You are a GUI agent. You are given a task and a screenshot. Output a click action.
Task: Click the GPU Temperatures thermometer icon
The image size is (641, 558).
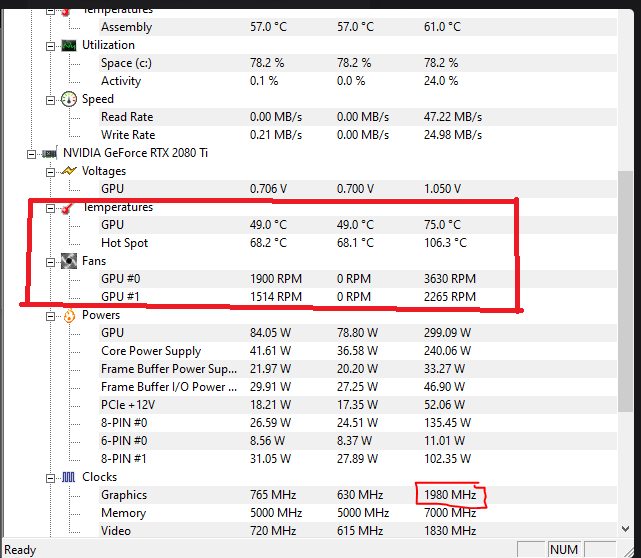click(67, 208)
